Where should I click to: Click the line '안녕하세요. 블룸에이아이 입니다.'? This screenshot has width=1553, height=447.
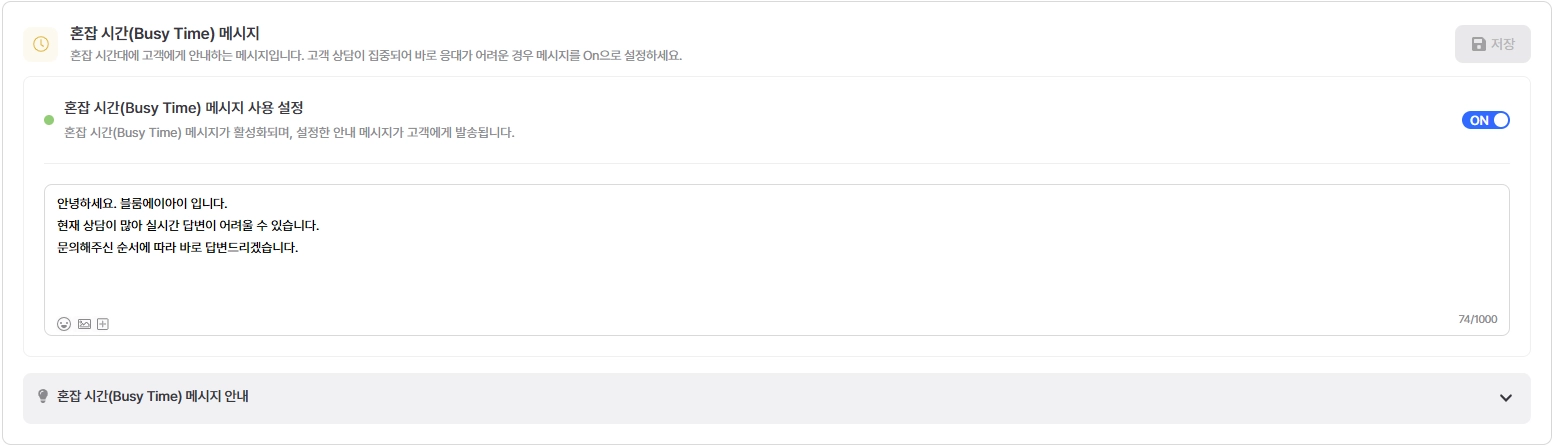(142, 203)
